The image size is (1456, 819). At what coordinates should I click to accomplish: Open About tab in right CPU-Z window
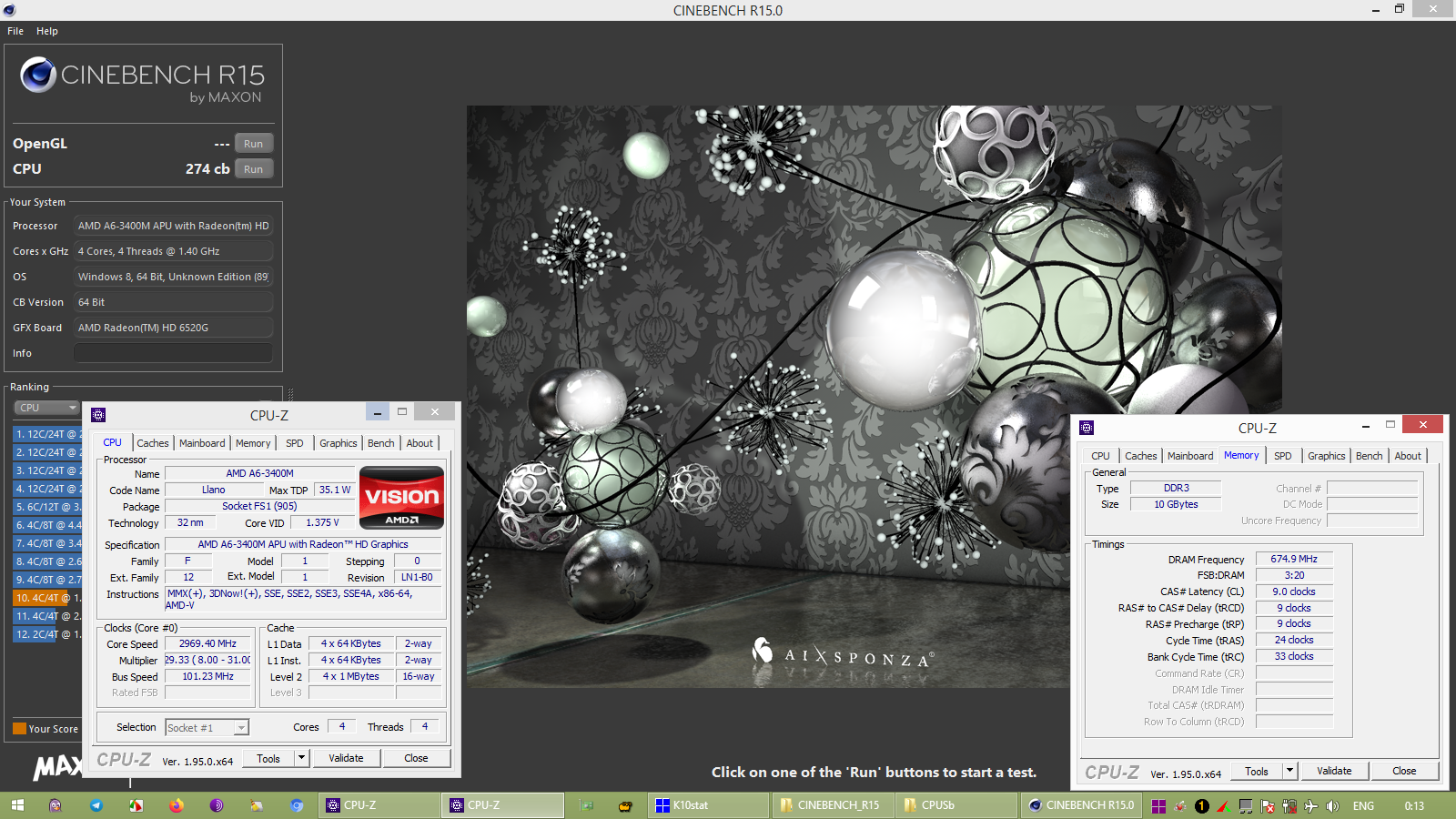(1408, 456)
